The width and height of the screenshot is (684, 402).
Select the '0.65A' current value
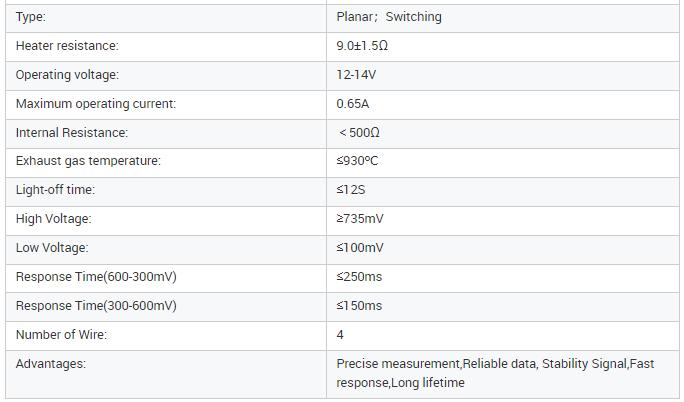(x=352, y=104)
